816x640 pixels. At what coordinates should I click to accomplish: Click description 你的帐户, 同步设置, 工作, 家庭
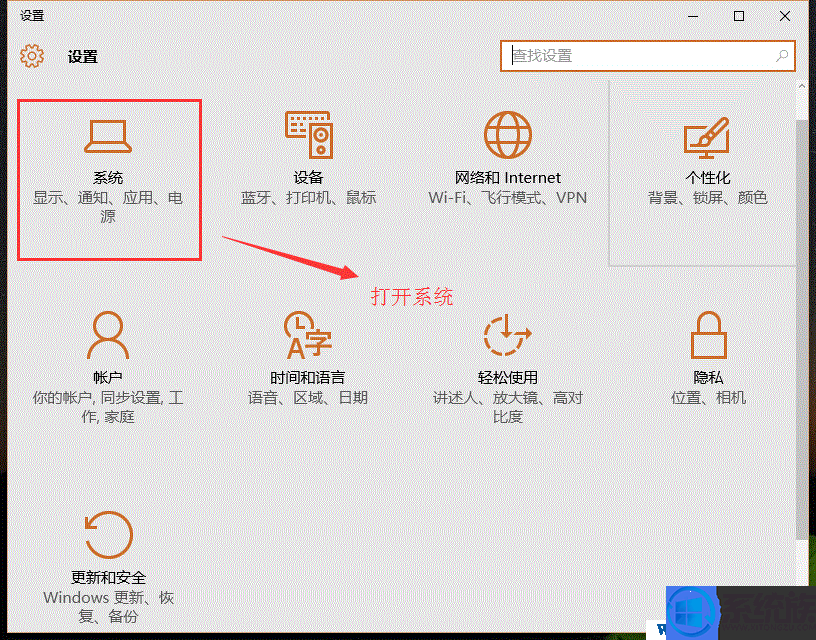pos(108,407)
